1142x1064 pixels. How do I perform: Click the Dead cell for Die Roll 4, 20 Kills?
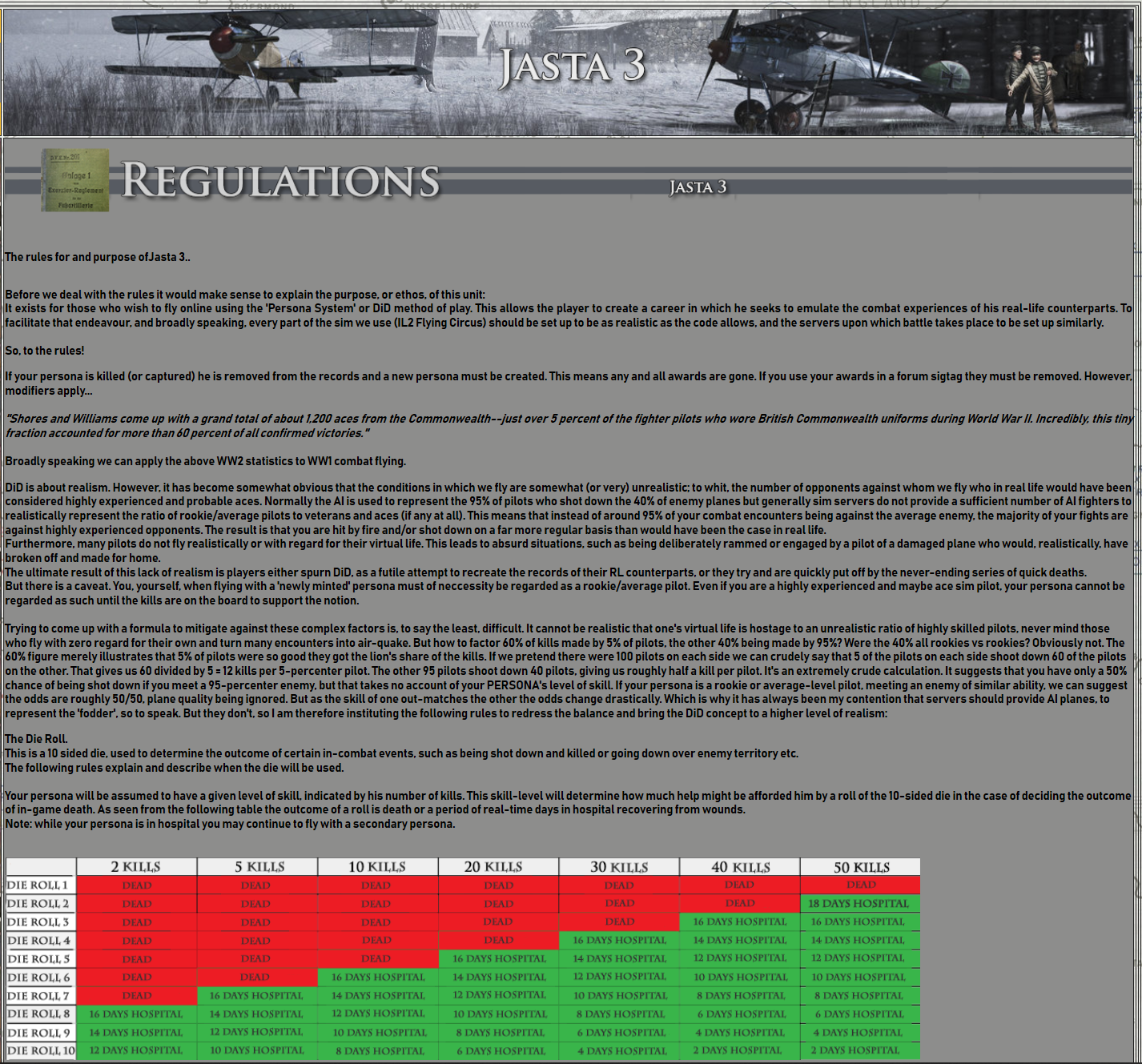(x=499, y=940)
